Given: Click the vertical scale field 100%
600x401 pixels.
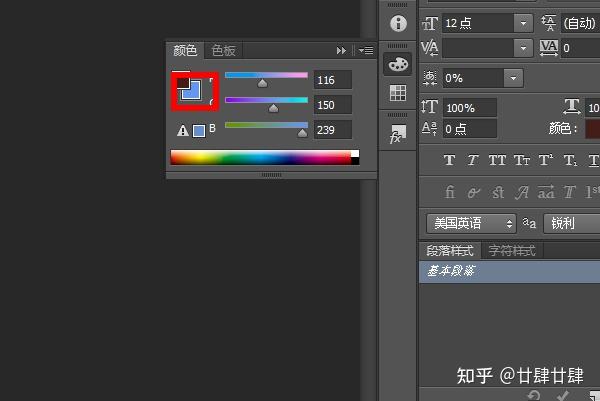Looking at the screenshot, I should 470,108.
